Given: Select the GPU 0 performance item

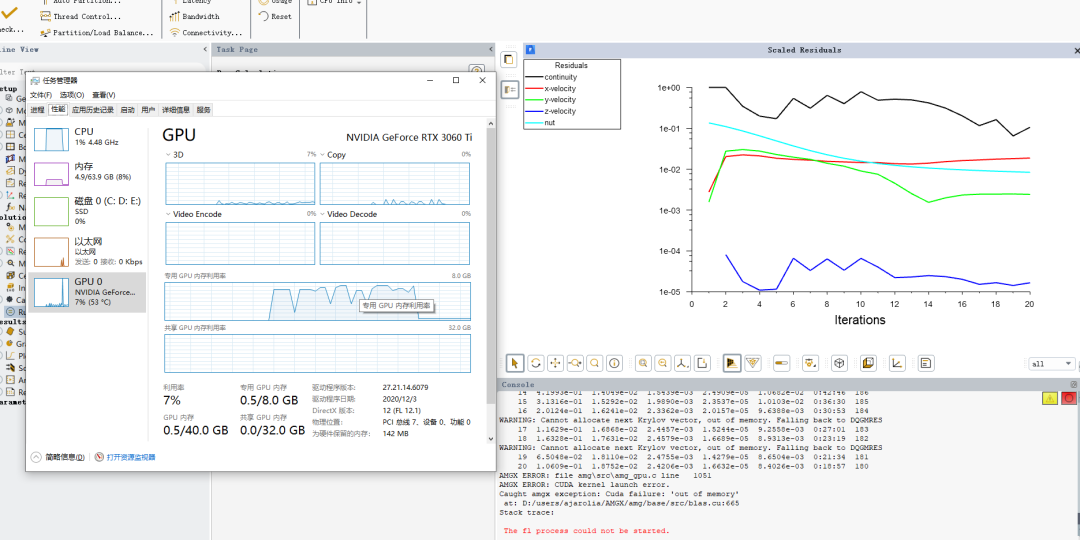Looking at the screenshot, I should click(x=87, y=291).
